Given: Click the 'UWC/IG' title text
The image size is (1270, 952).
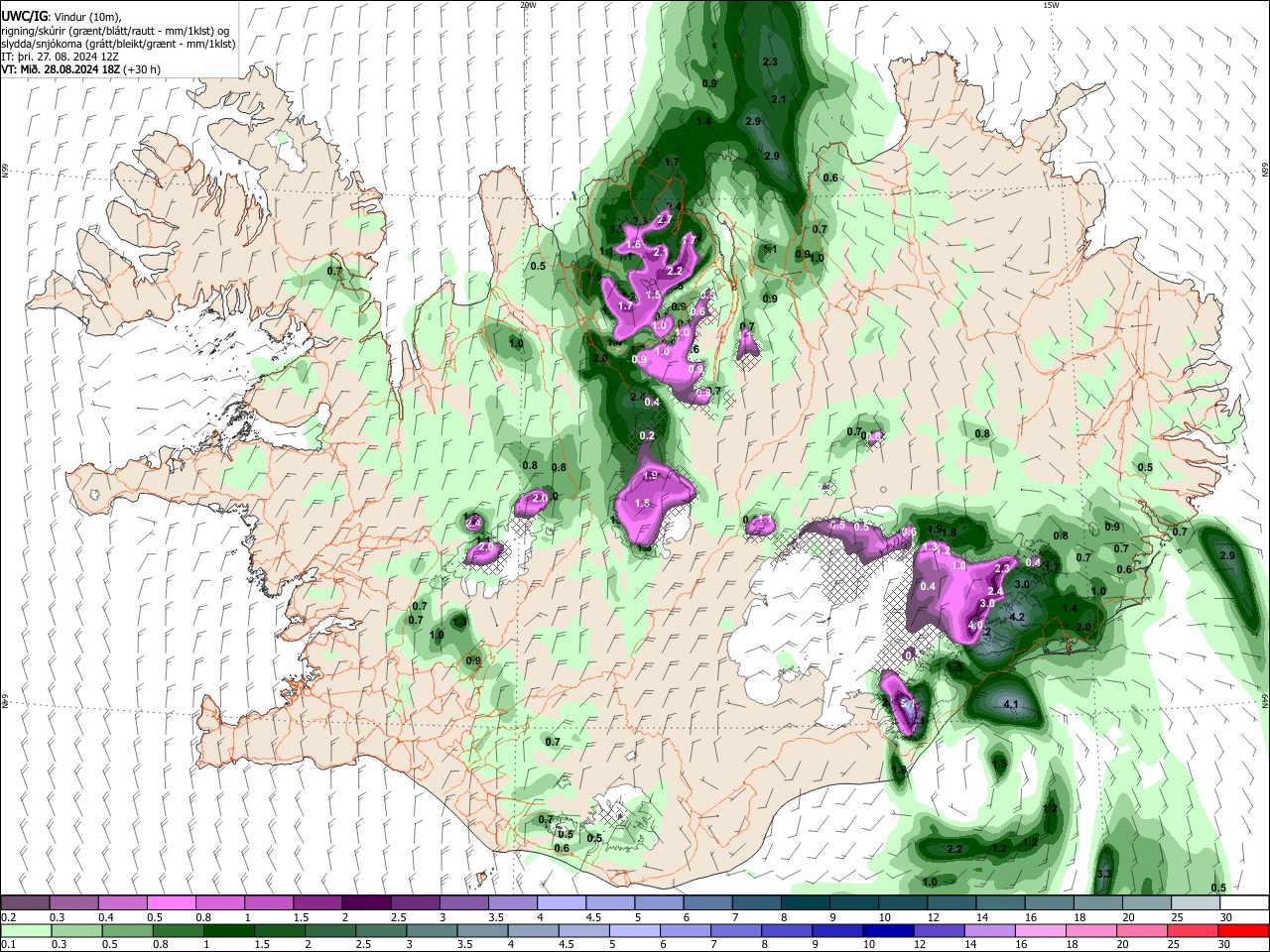Looking at the screenshot, I should click(23, 16).
